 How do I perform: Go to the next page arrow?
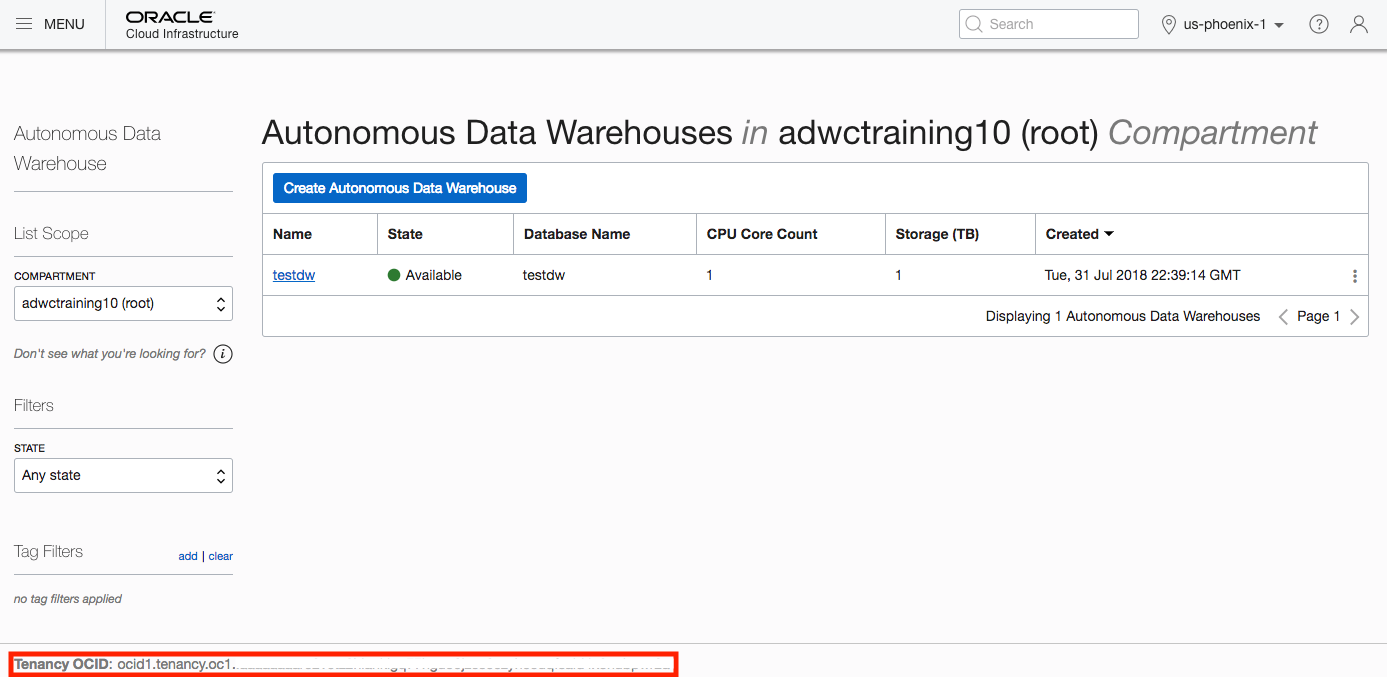tap(1354, 317)
